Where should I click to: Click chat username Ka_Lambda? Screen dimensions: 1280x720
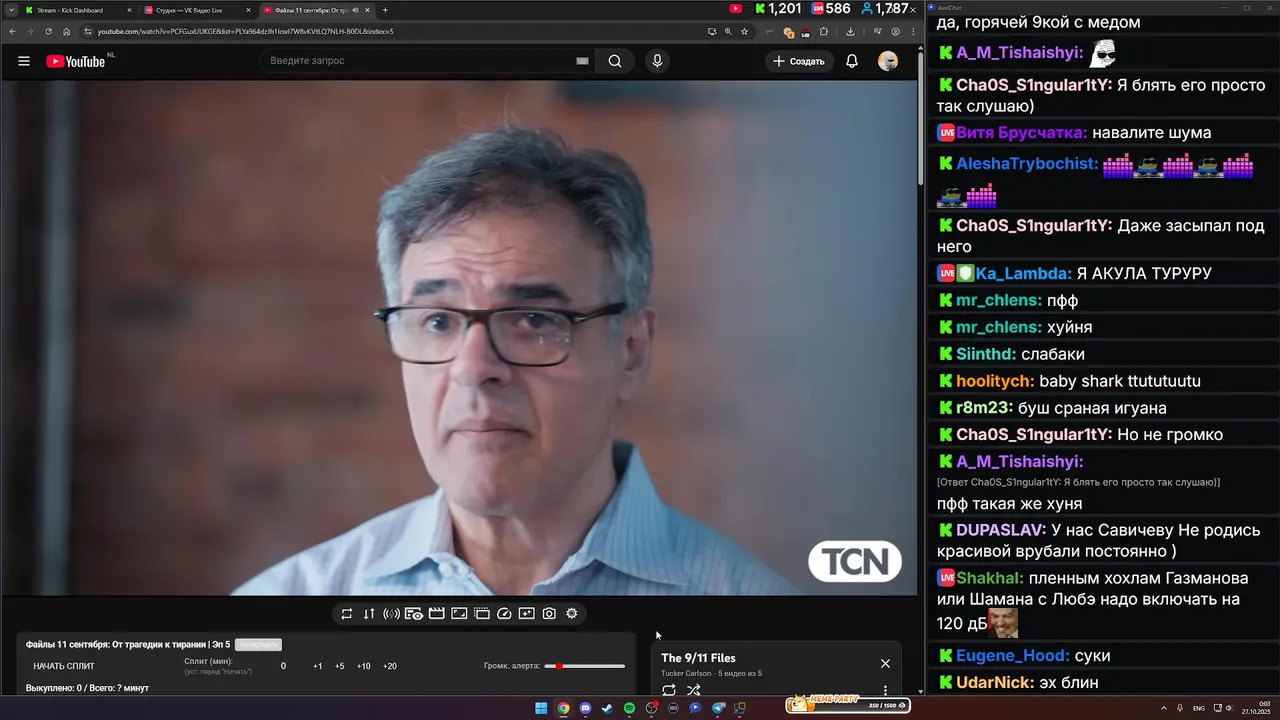click(x=1024, y=274)
